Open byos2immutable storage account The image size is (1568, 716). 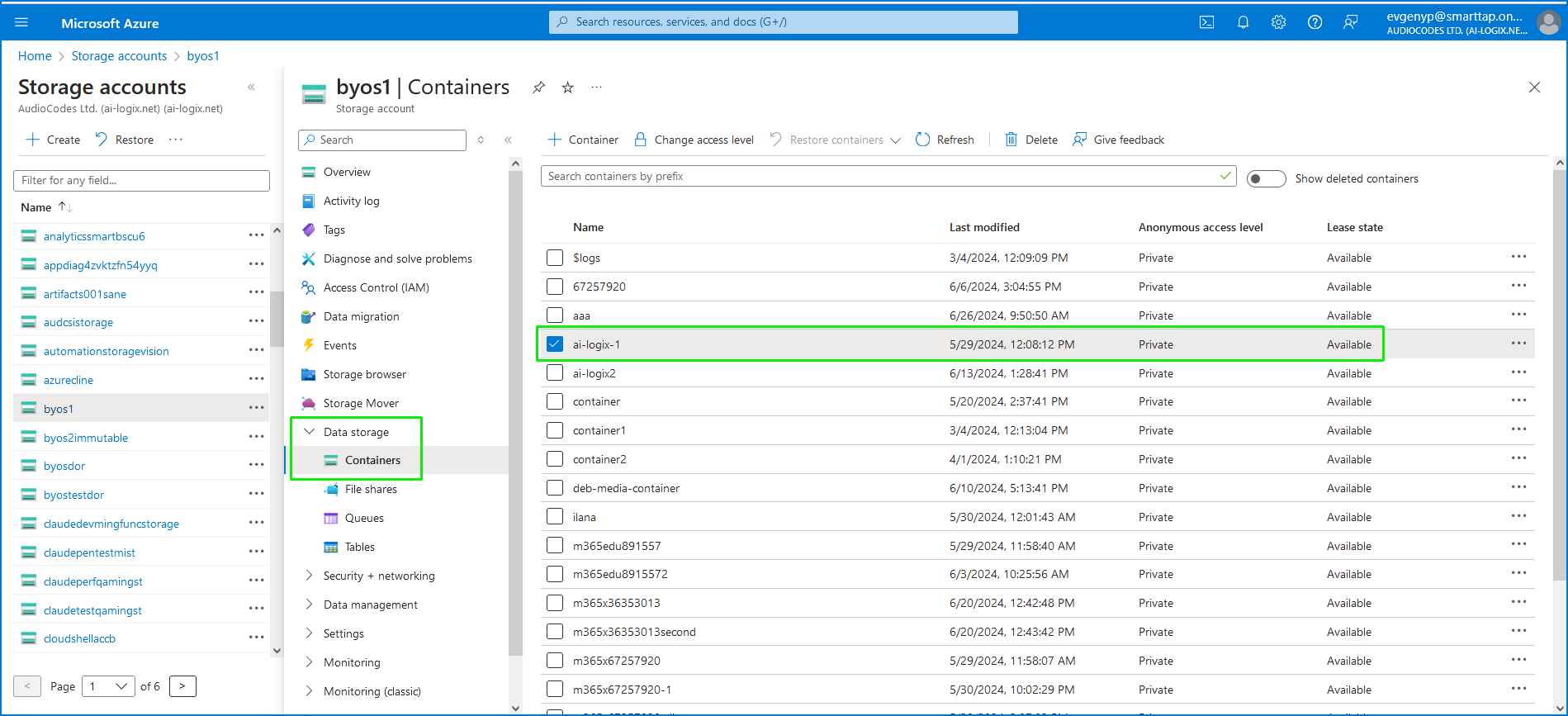point(86,438)
